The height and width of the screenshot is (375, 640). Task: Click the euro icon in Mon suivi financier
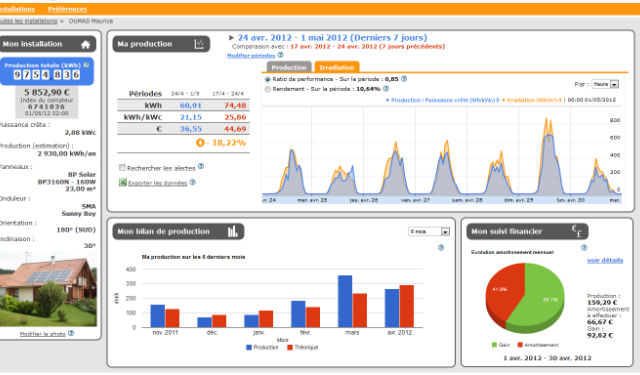(576, 231)
